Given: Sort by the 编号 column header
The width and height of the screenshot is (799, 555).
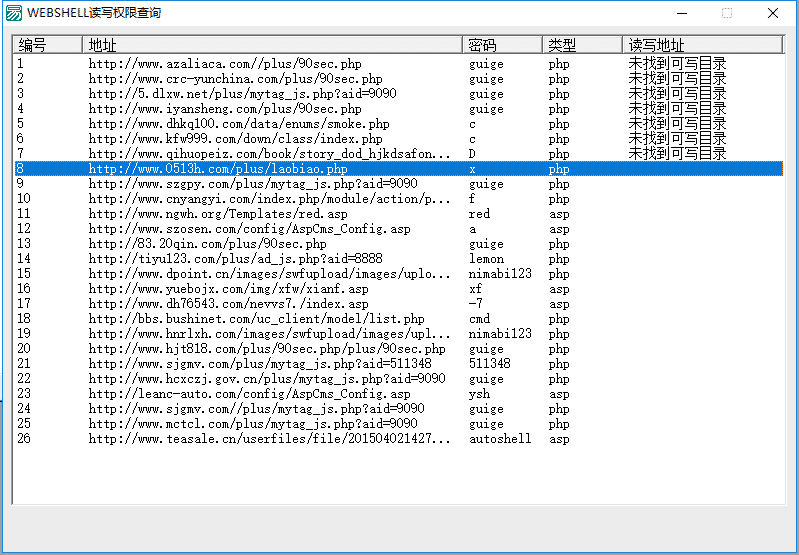Looking at the screenshot, I should point(46,45).
